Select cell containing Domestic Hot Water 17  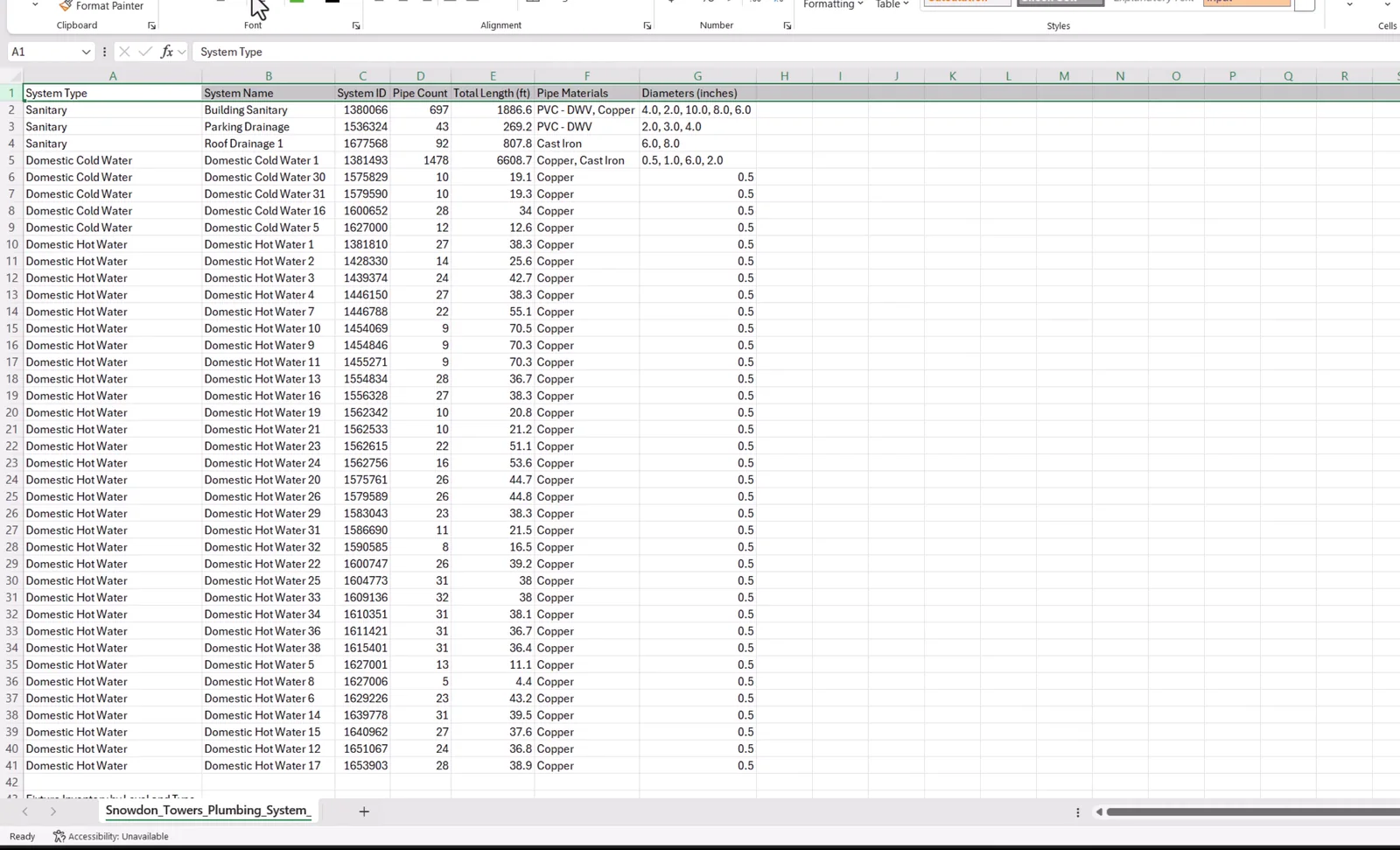268,766
